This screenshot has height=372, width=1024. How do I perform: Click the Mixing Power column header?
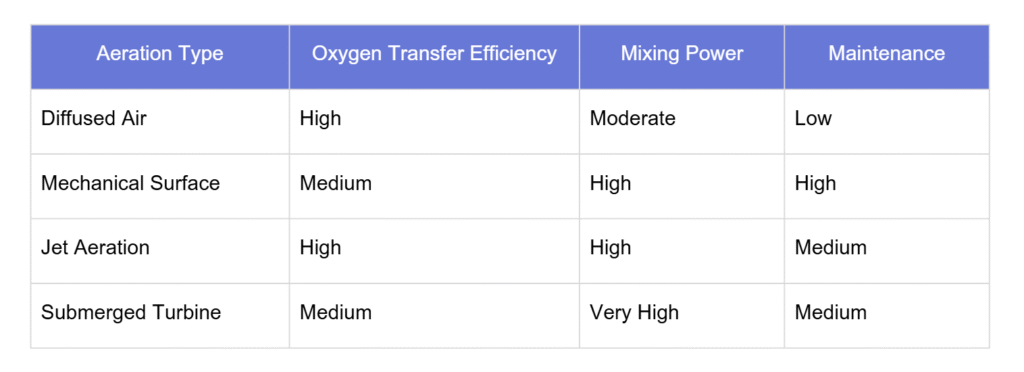pyautogui.click(x=682, y=57)
